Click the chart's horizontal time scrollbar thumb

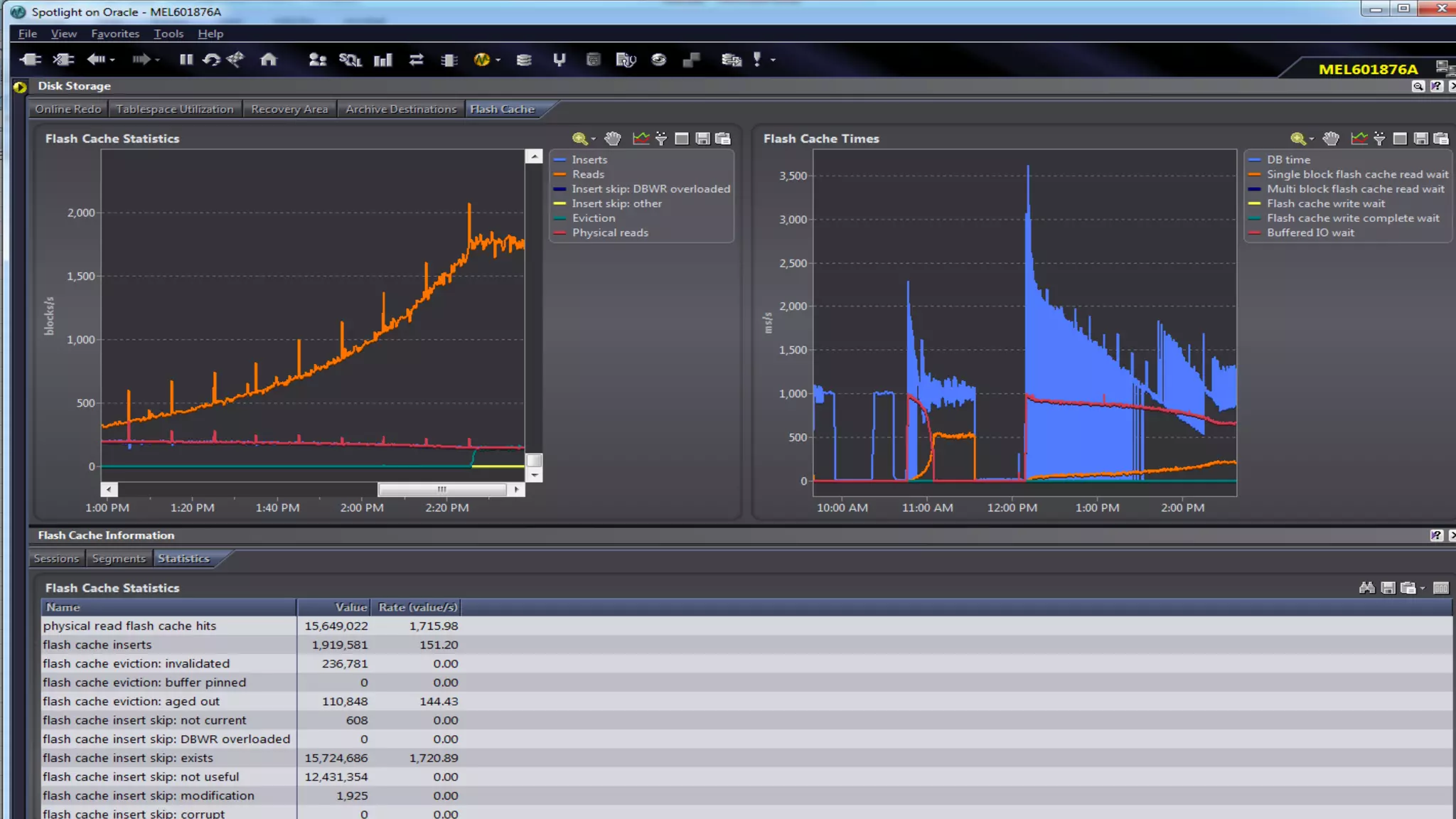click(441, 489)
